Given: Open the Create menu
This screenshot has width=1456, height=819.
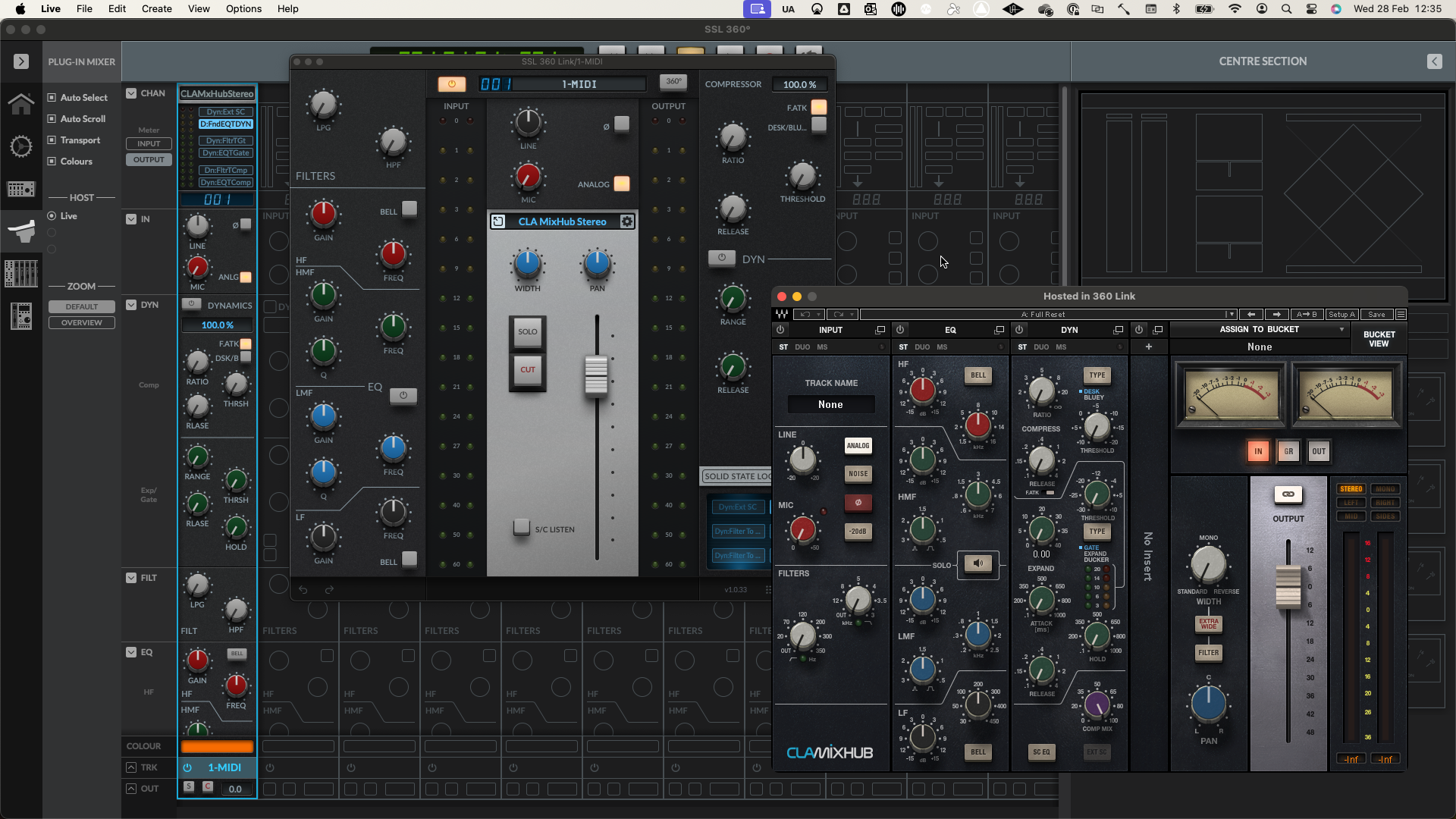Looking at the screenshot, I should [156, 9].
